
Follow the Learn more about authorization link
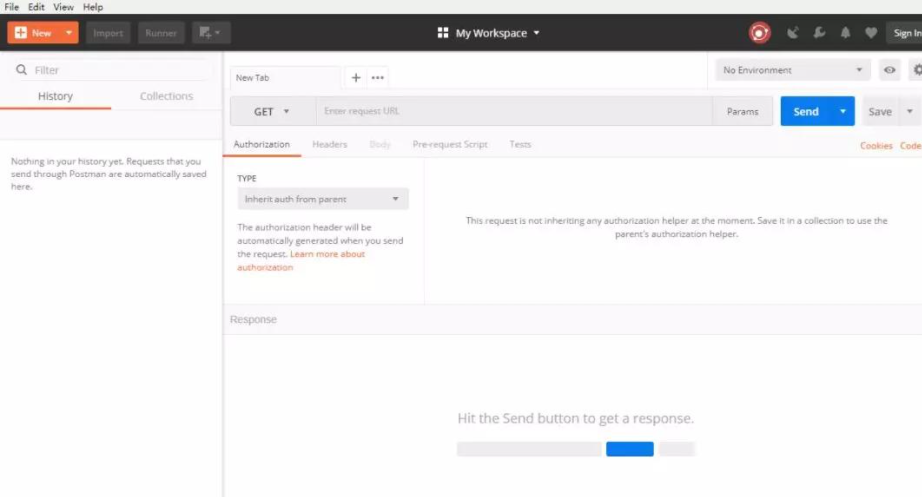point(301,261)
